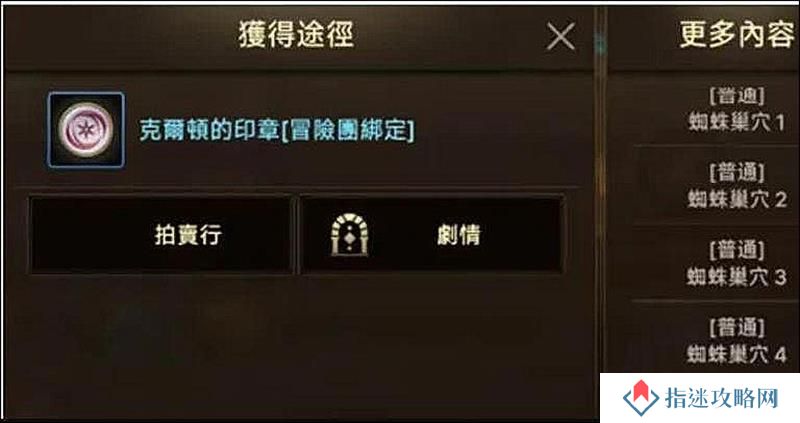Close the 獲得途徑 dialog with the X

coord(560,37)
